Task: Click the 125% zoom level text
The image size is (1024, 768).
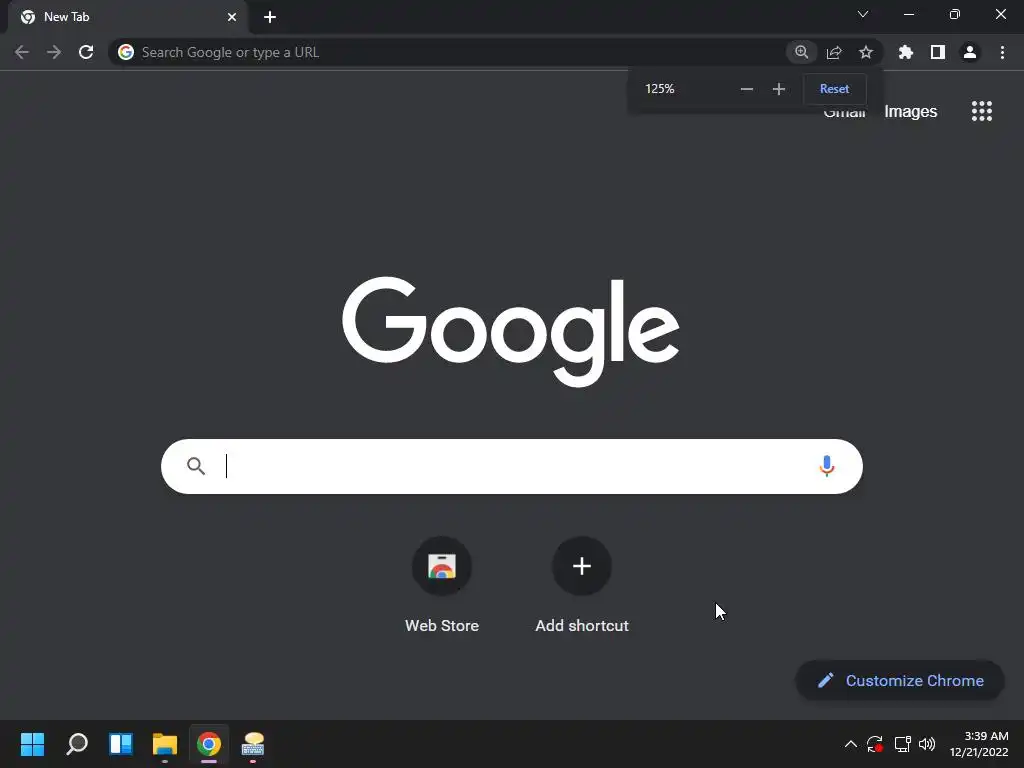Action: tap(660, 89)
